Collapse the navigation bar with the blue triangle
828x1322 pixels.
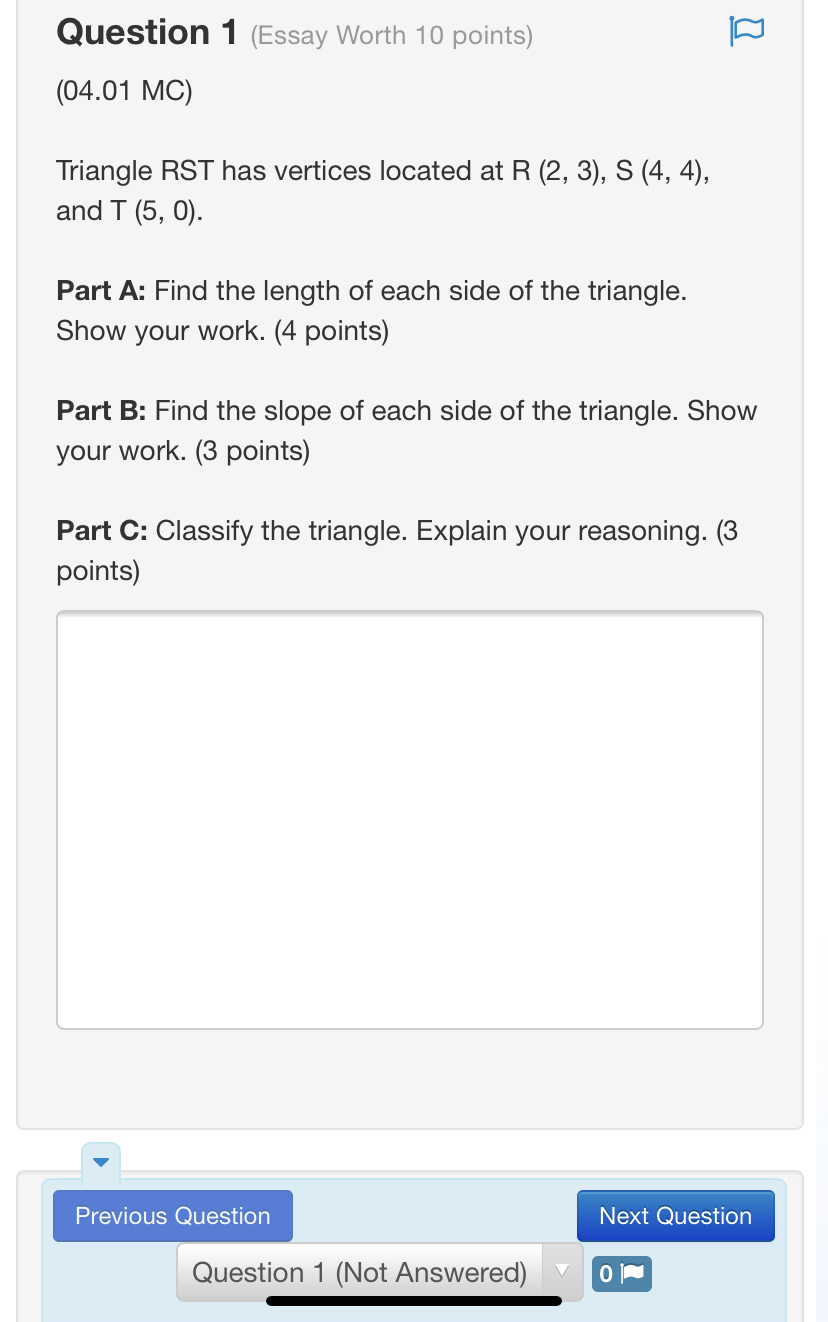[x=100, y=1162]
